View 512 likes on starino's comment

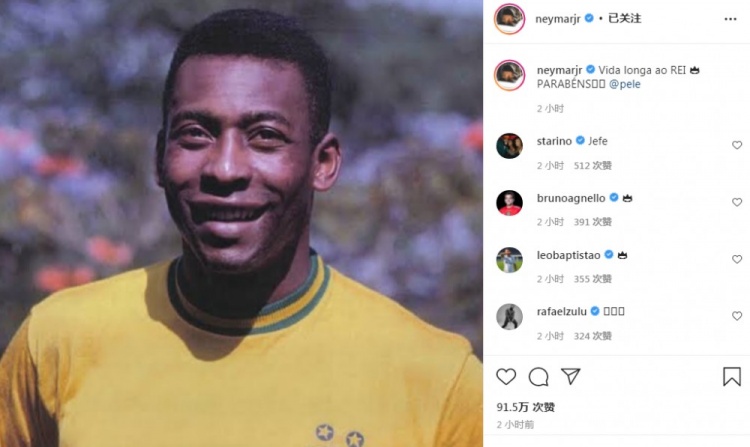593,165
